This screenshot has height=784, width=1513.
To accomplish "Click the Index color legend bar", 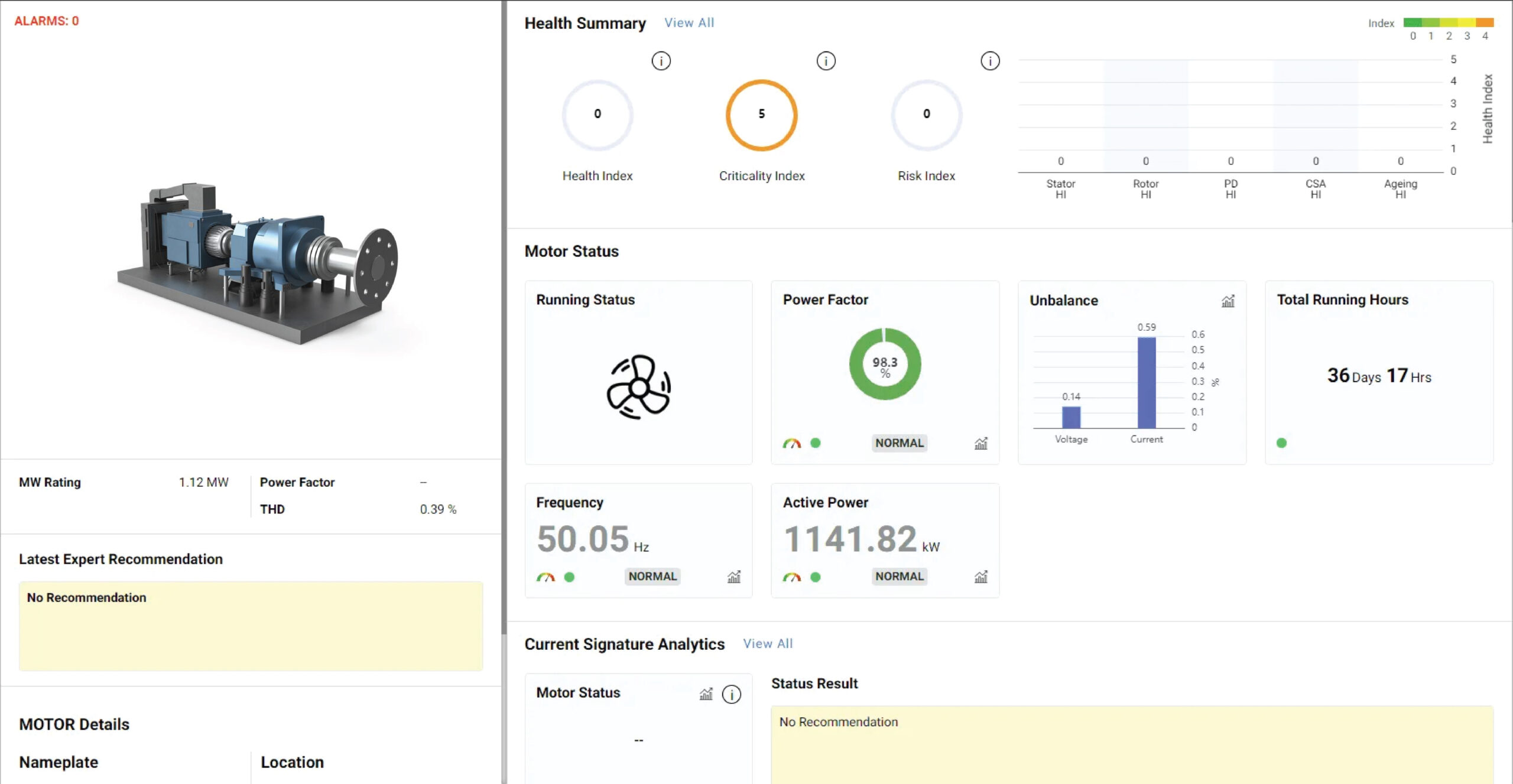I will pyautogui.click(x=1448, y=22).
